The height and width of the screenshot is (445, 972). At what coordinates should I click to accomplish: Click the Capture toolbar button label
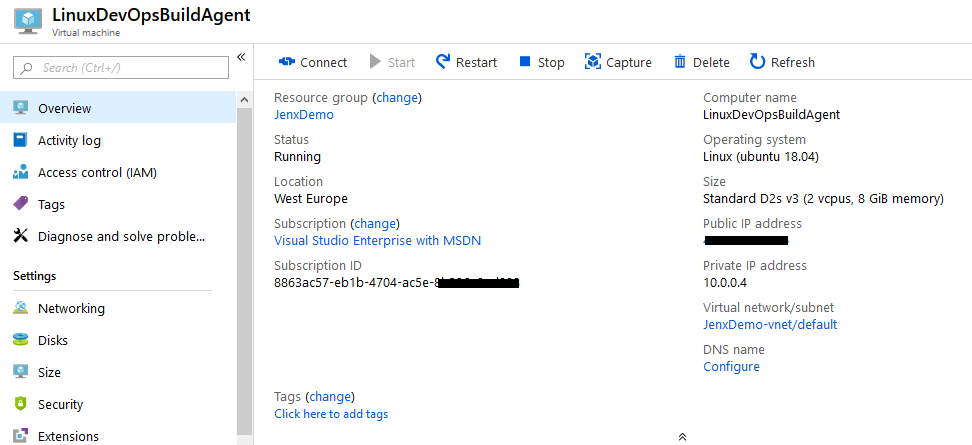point(629,63)
